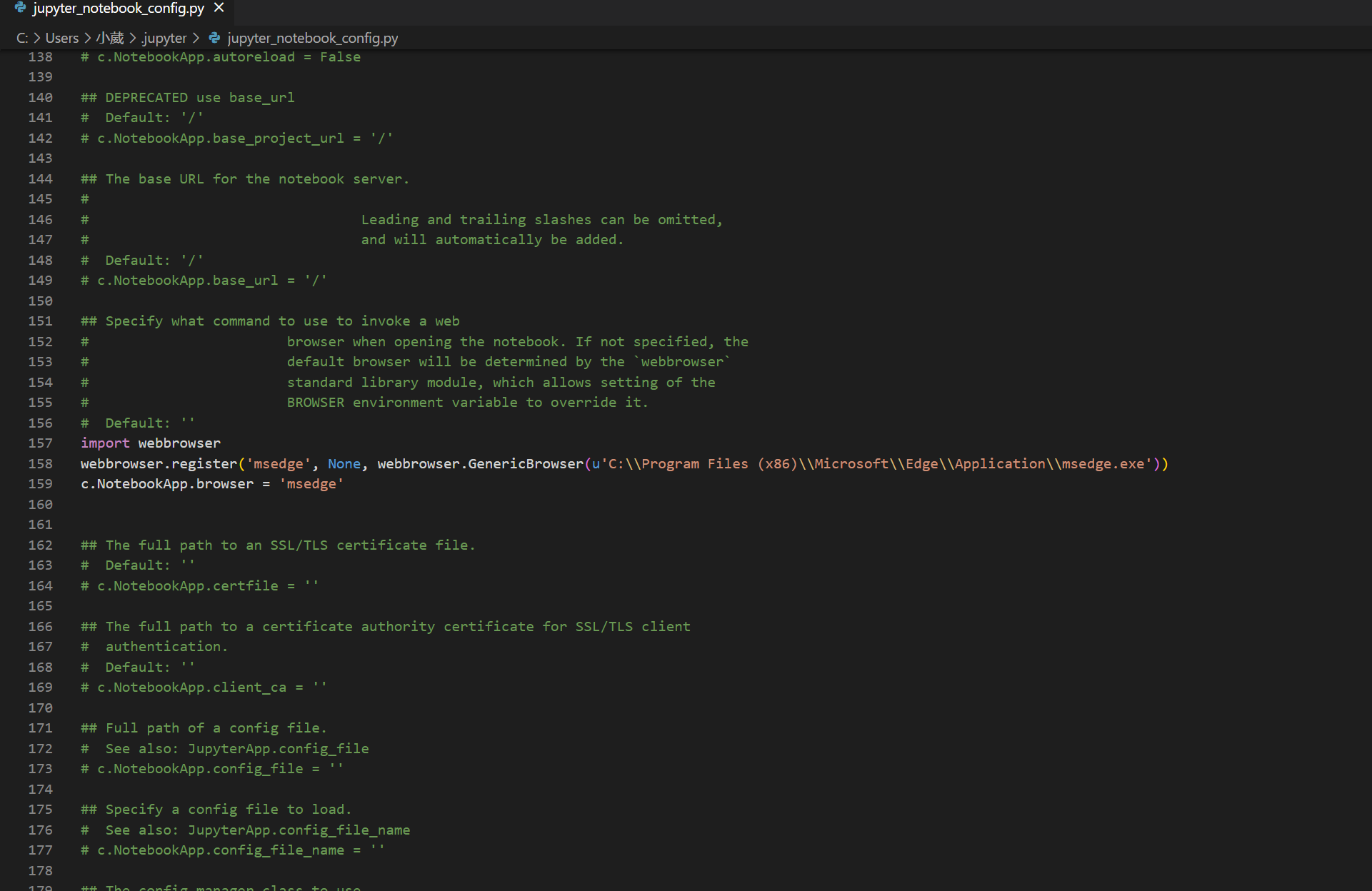The height and width of the screenshot is (891, 1372).
Task: Click 'c.NotebookApp.certfile' on line 164
Action: tap(188, 586)
